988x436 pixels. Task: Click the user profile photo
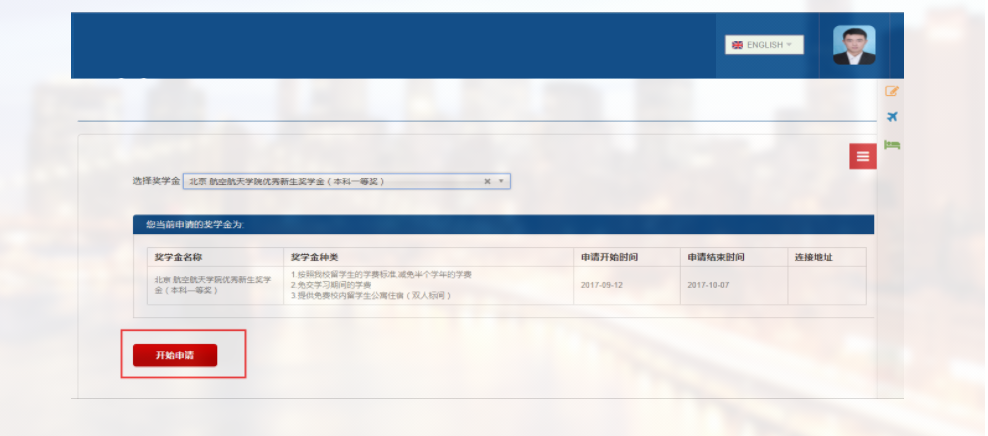tap(853, 45)
